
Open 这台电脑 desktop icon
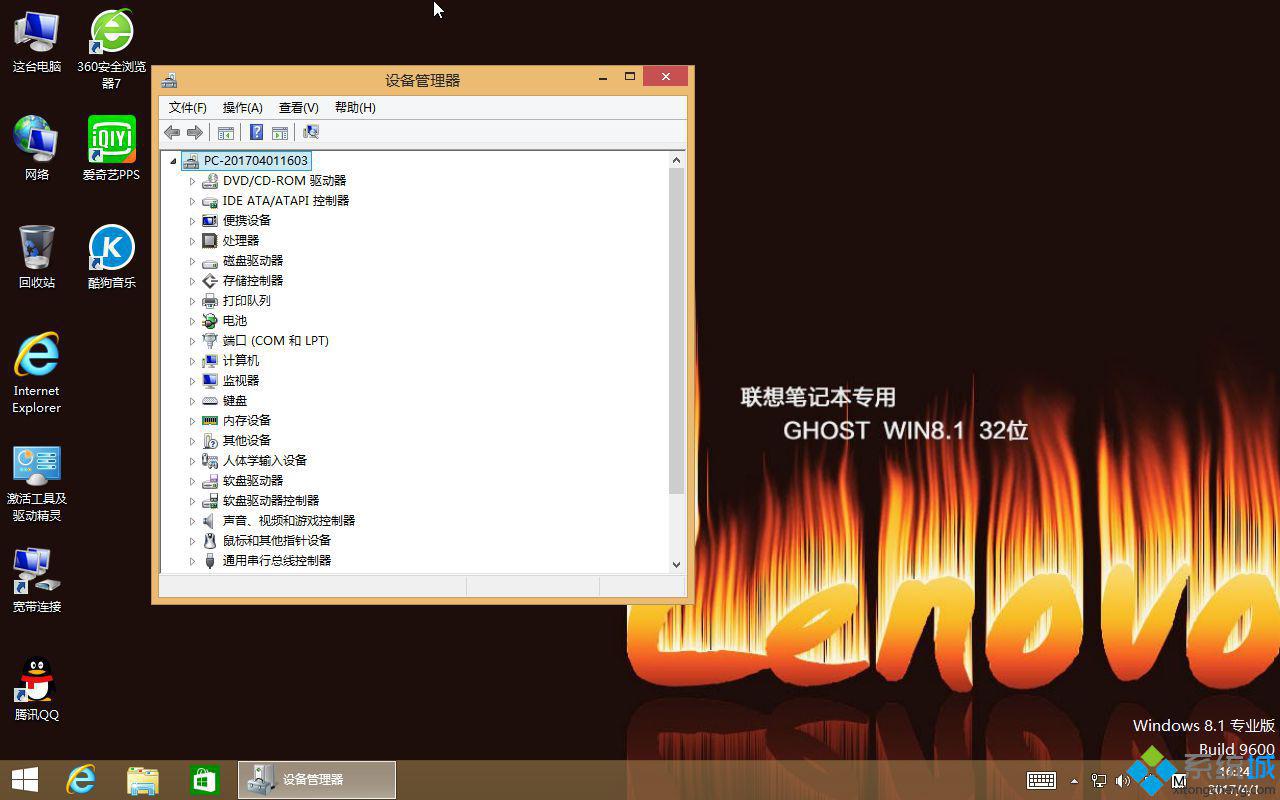point(37,42)
